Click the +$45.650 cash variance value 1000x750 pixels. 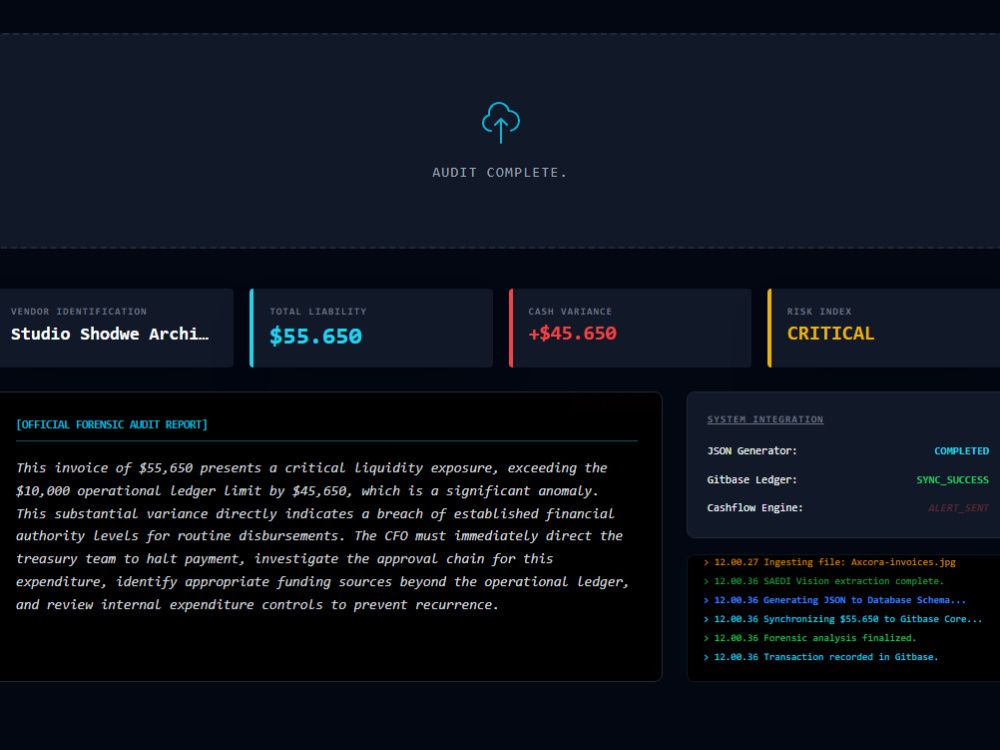point(572,333)
